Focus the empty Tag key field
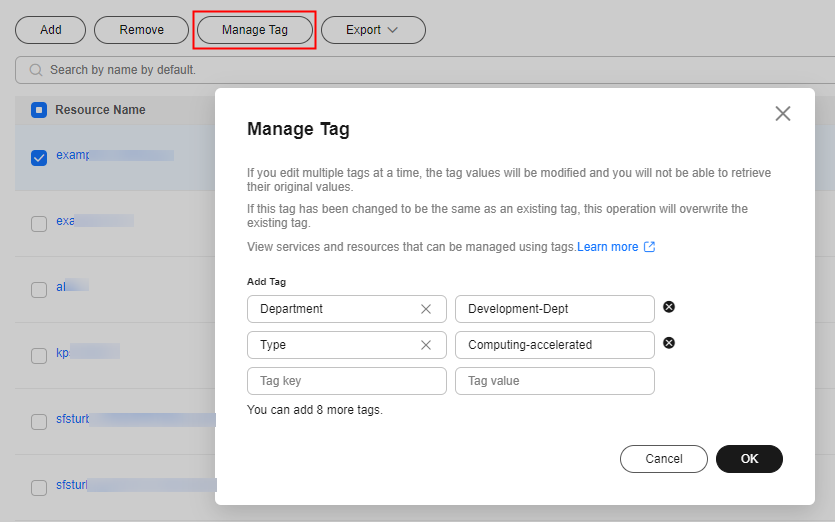 point(346,381)
